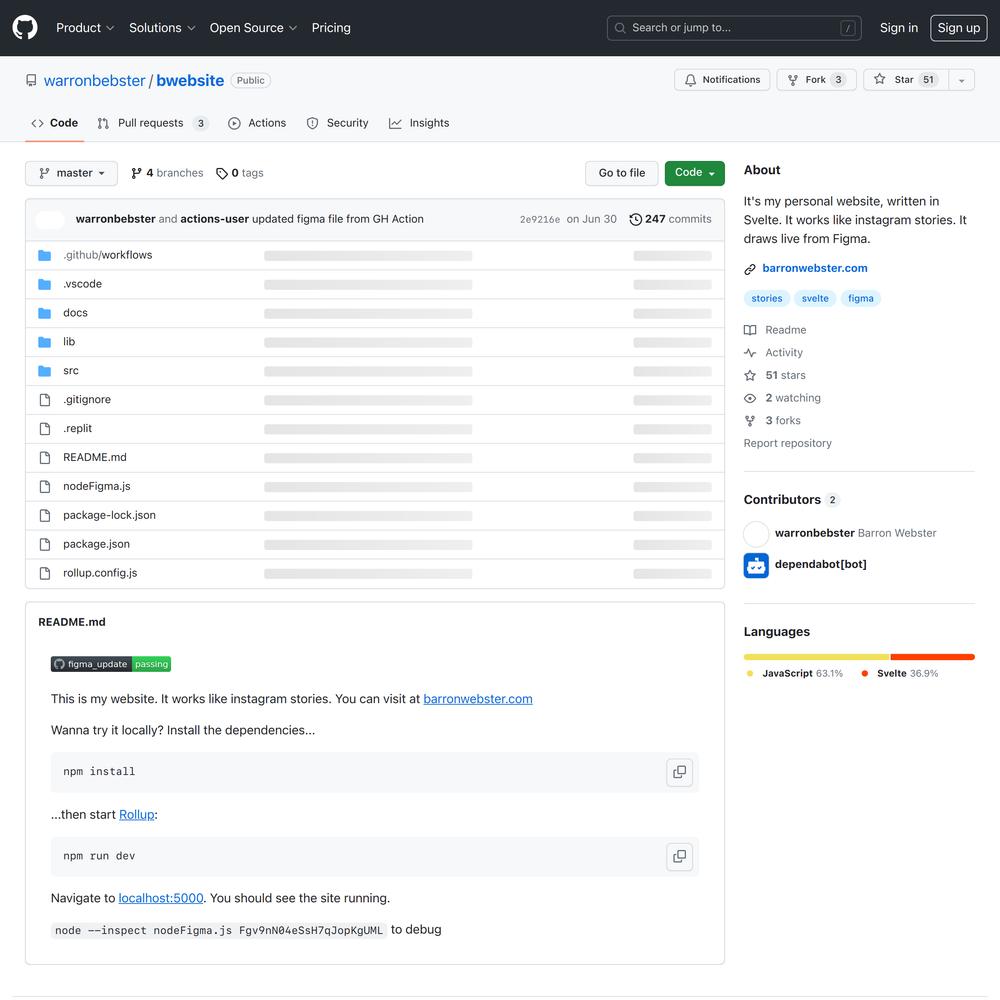Select the figma topic tag
The height and width of the screenshot is (1000, 1000).
[860, 298]
